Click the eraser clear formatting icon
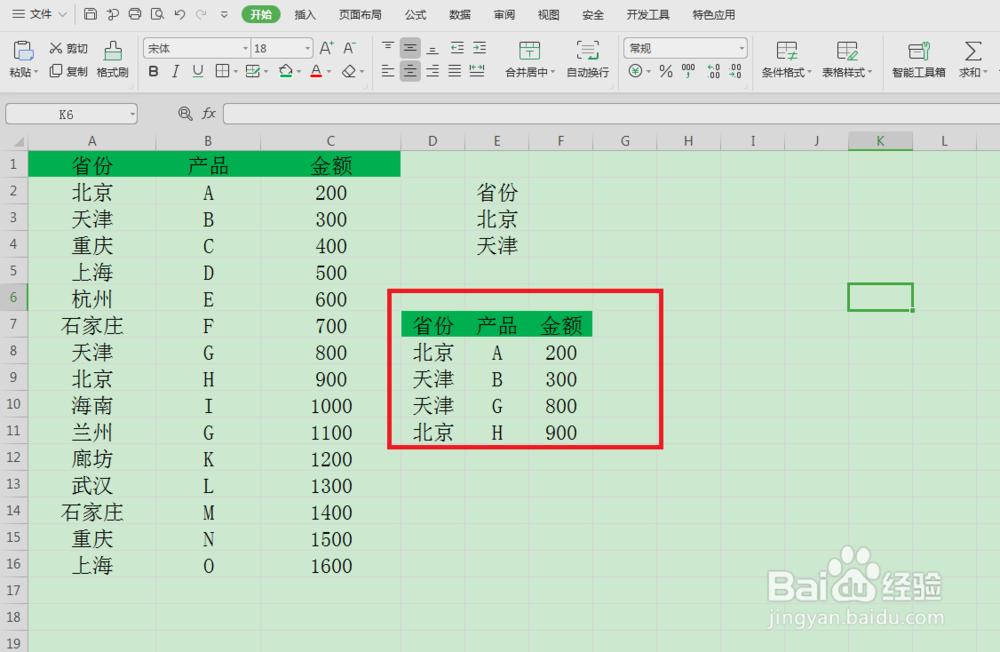The image size is (1000, 652). click(x=348, y=71)
